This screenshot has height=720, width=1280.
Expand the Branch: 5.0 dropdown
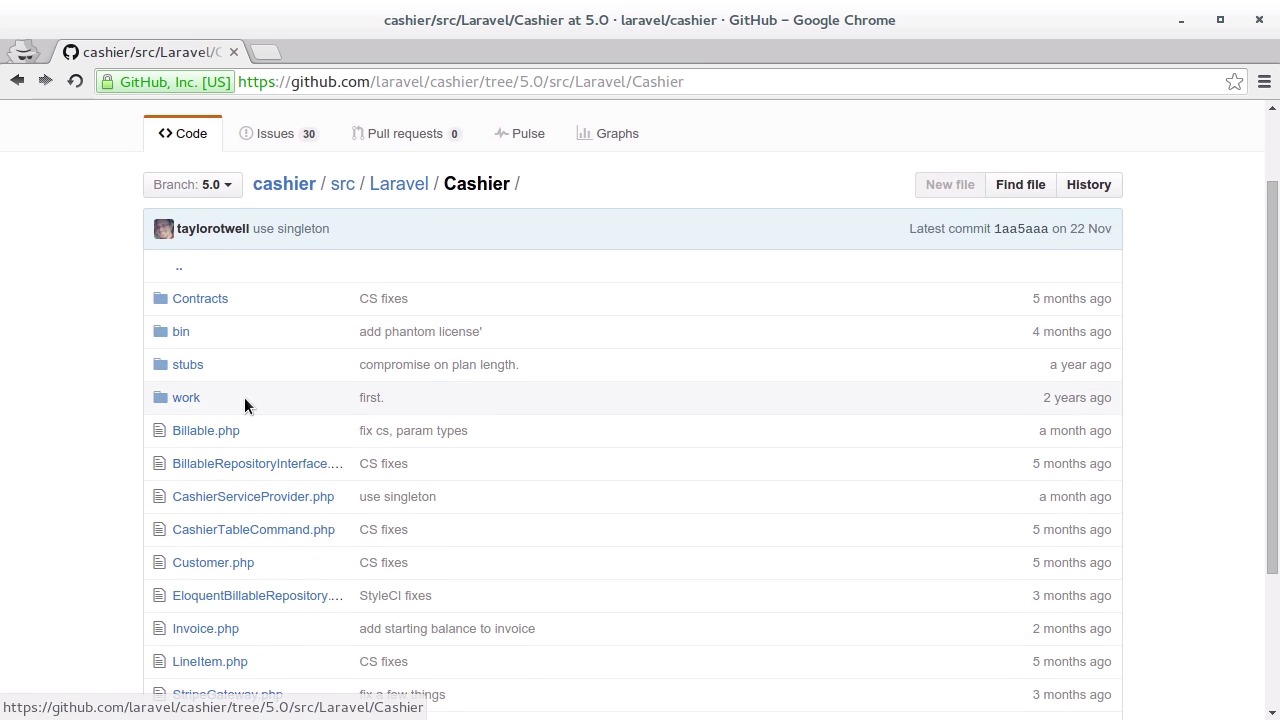tap(192, 184)
